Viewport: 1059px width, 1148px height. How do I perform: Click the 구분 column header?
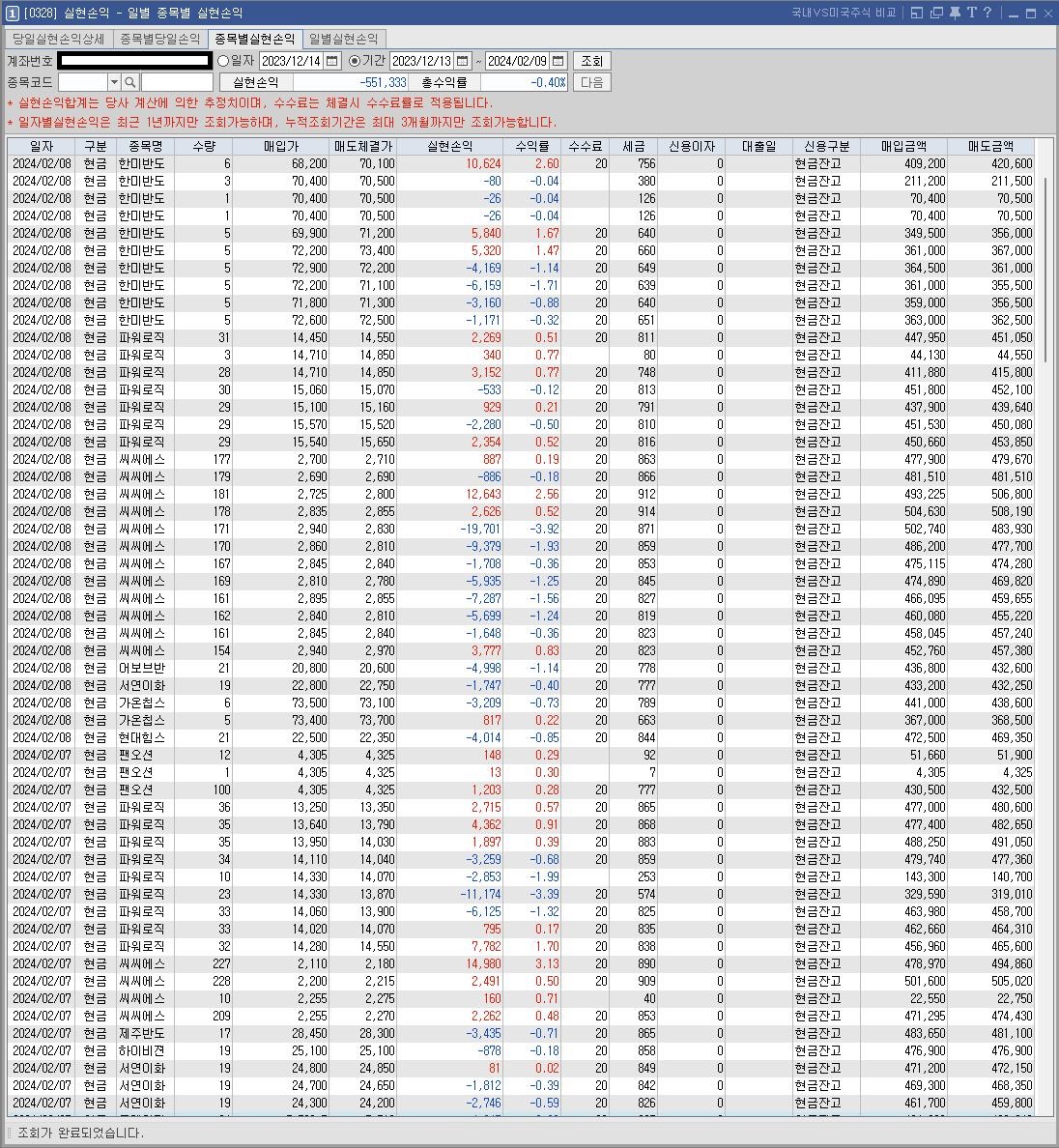tap(95, 147)
